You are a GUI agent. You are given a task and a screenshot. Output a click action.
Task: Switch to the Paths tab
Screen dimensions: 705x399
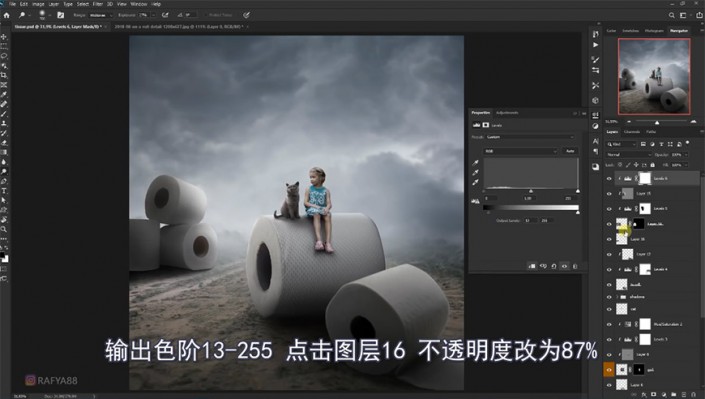pos(651,132)
